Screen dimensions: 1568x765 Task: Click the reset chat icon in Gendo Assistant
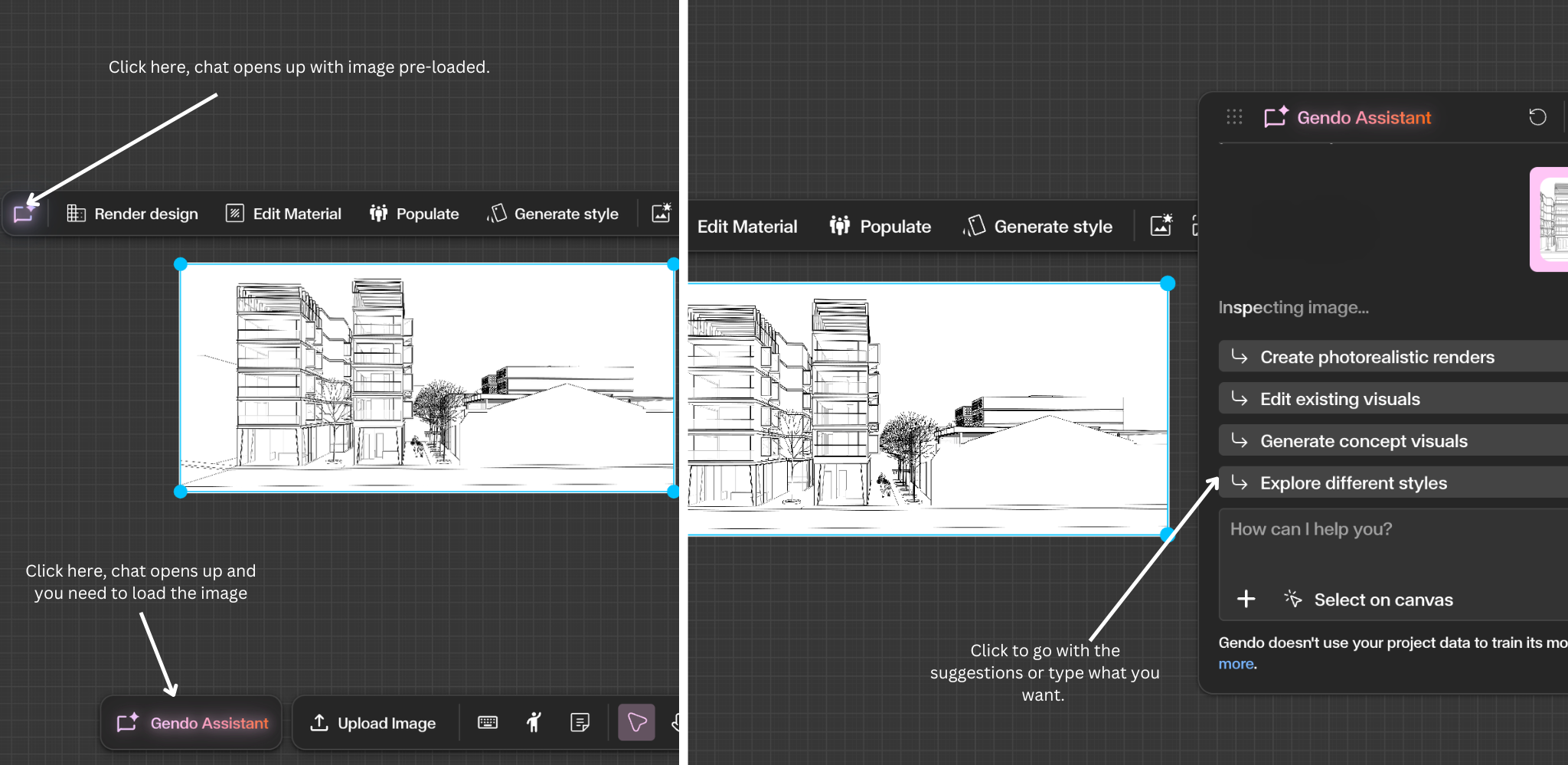1537,117
